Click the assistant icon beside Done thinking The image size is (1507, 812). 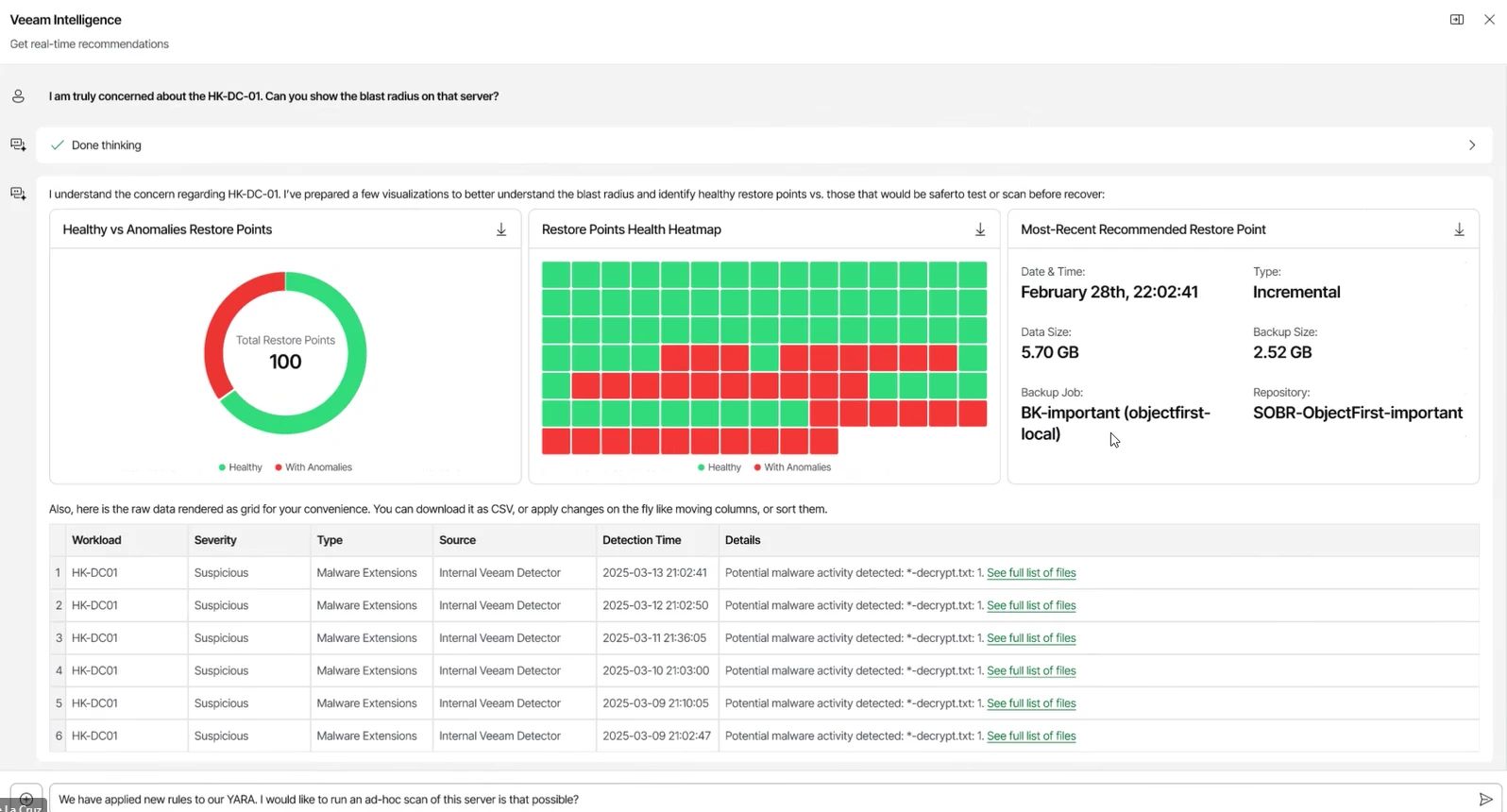point(18,144)
